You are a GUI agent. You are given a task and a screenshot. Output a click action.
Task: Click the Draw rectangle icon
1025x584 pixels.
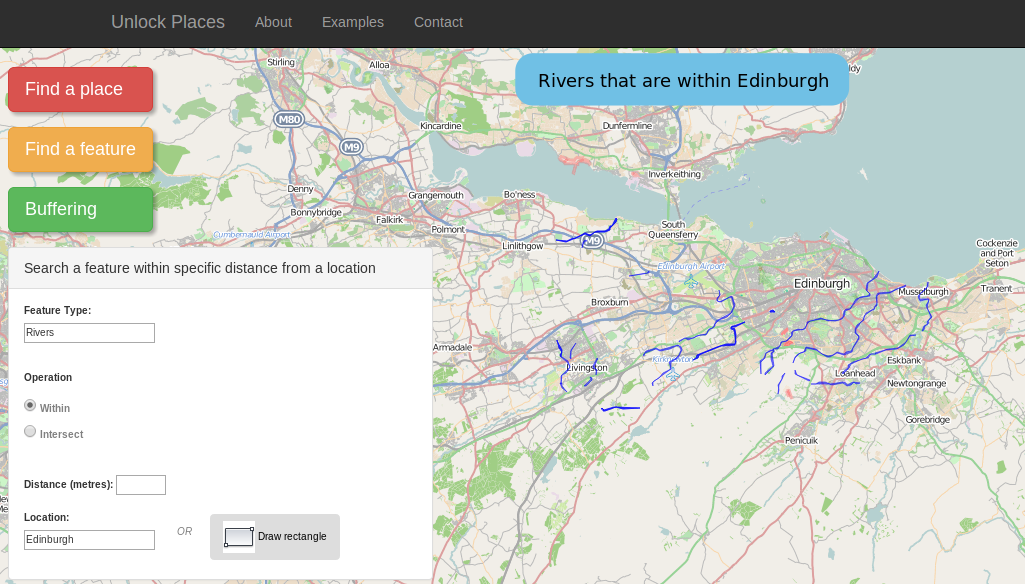coord(239,537)
